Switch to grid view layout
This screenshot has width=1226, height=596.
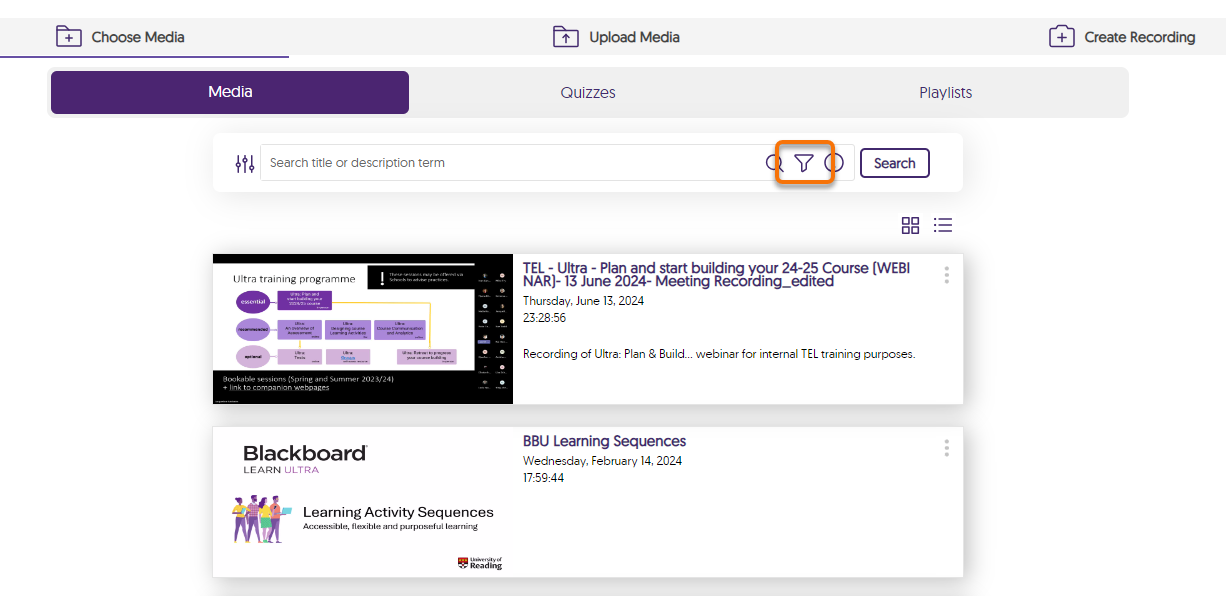(x=910, y=226)
